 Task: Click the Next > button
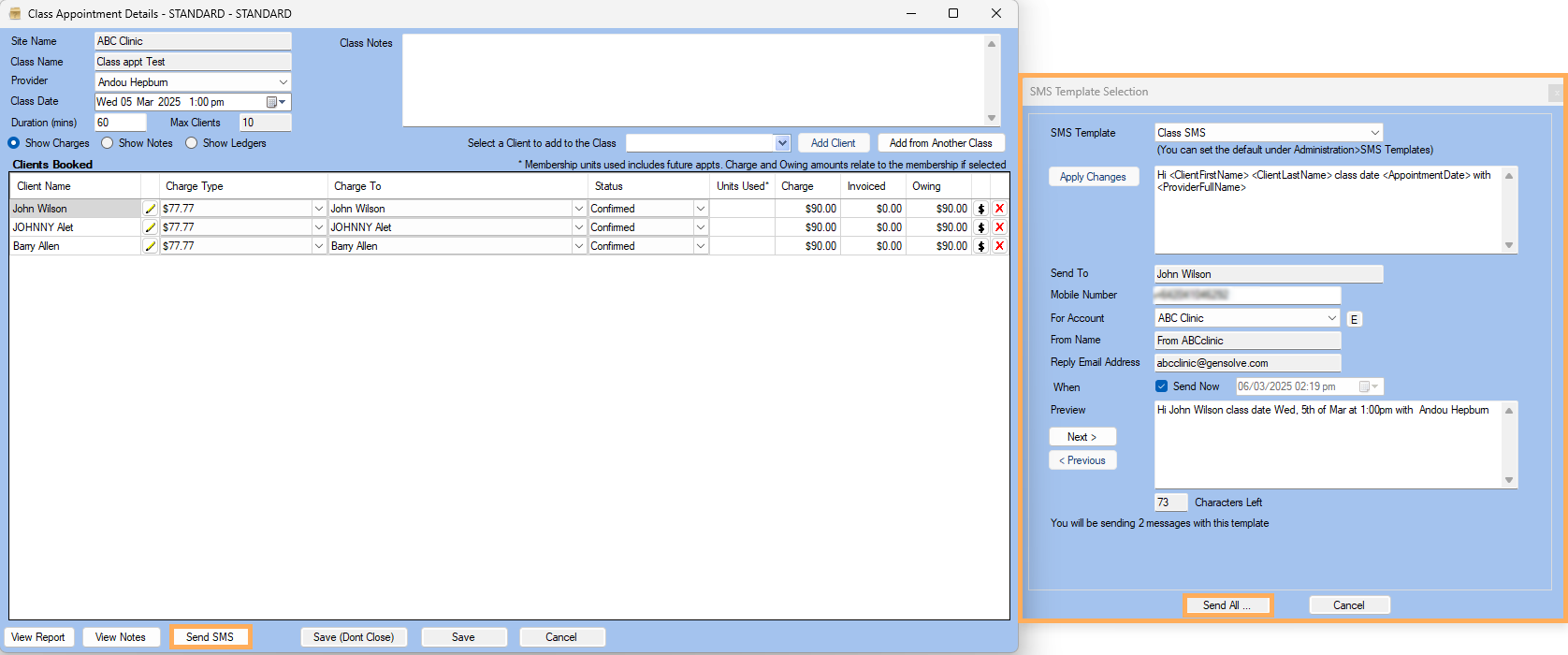1082,437
